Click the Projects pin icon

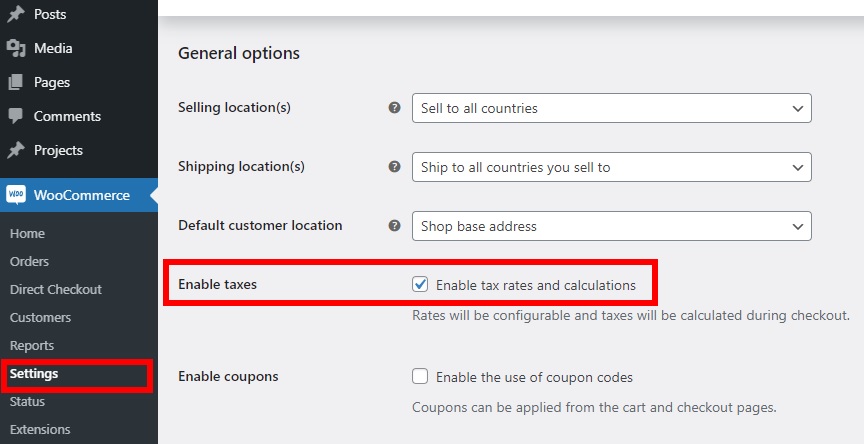tap(16, 150)
